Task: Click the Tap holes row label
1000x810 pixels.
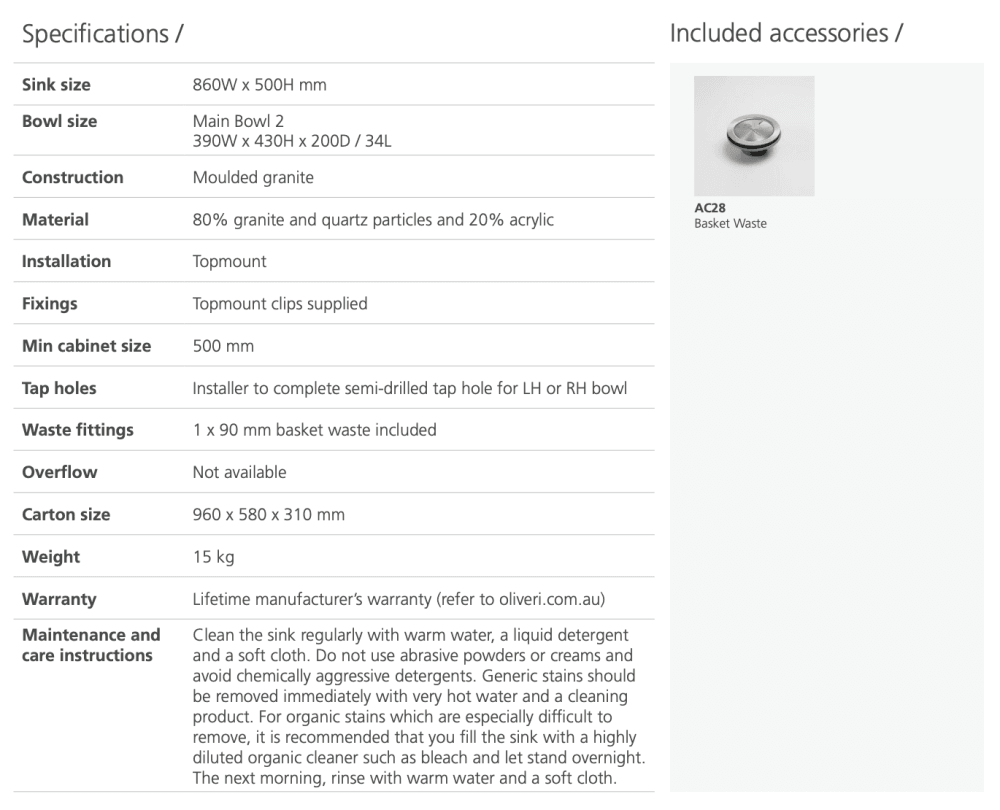Action: tap(59, 388)
